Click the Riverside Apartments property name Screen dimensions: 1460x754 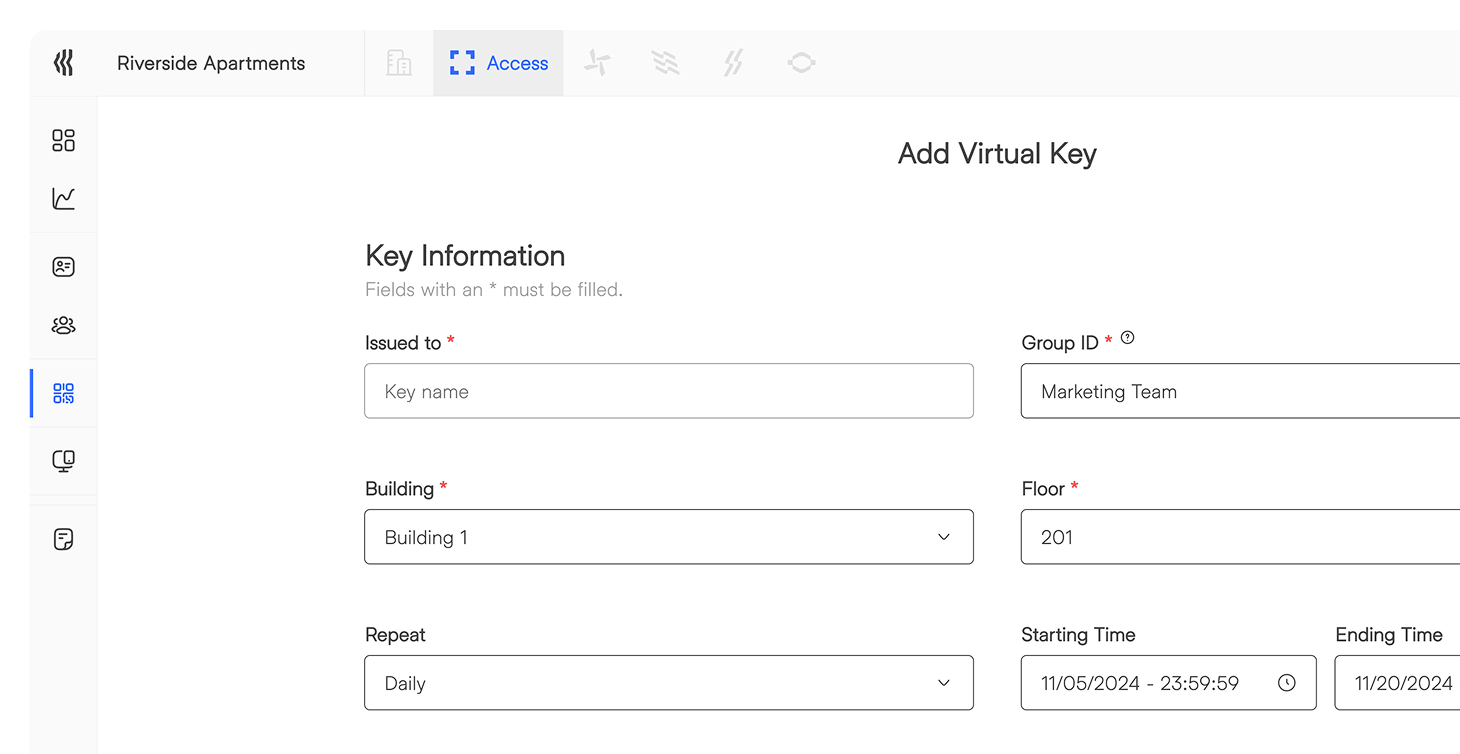click(211, 63)
